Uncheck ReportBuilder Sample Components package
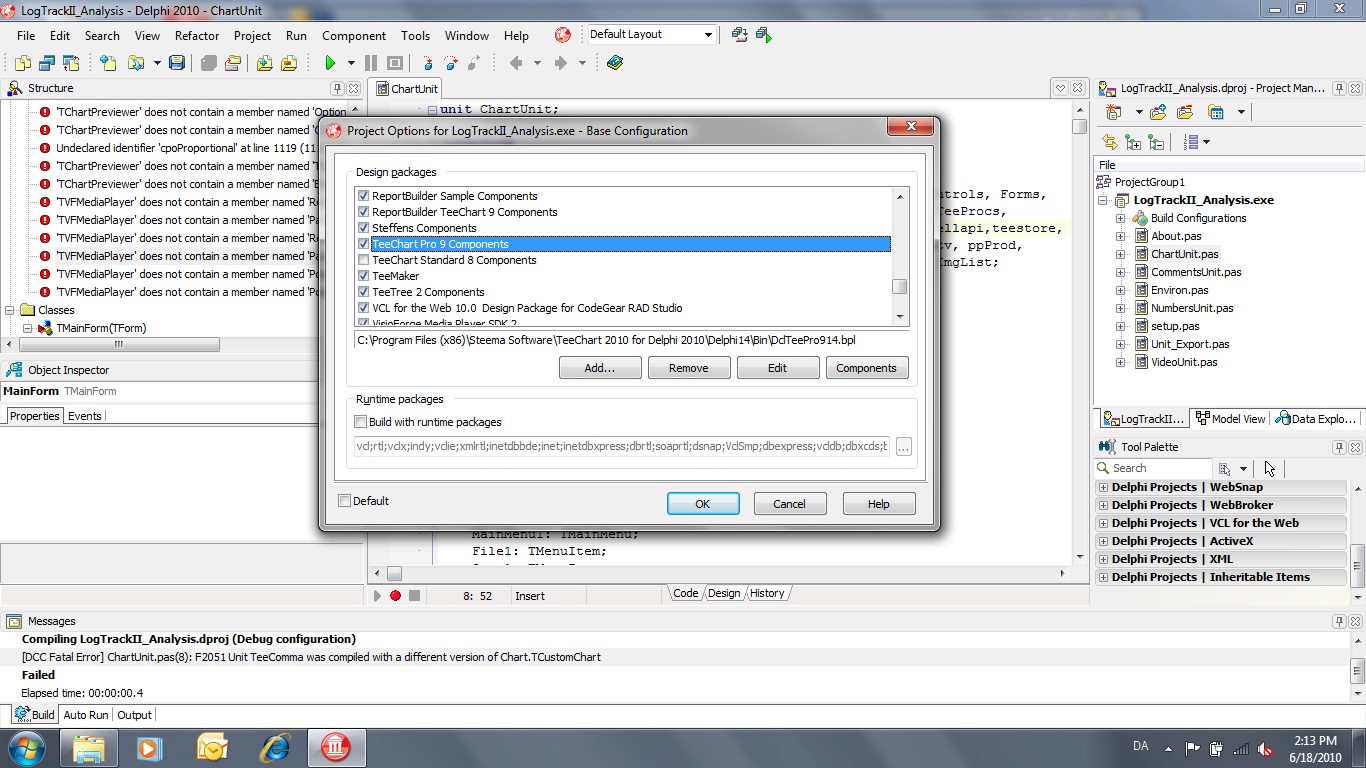This screenshot has height=768, width=1366. coord(364,196)
